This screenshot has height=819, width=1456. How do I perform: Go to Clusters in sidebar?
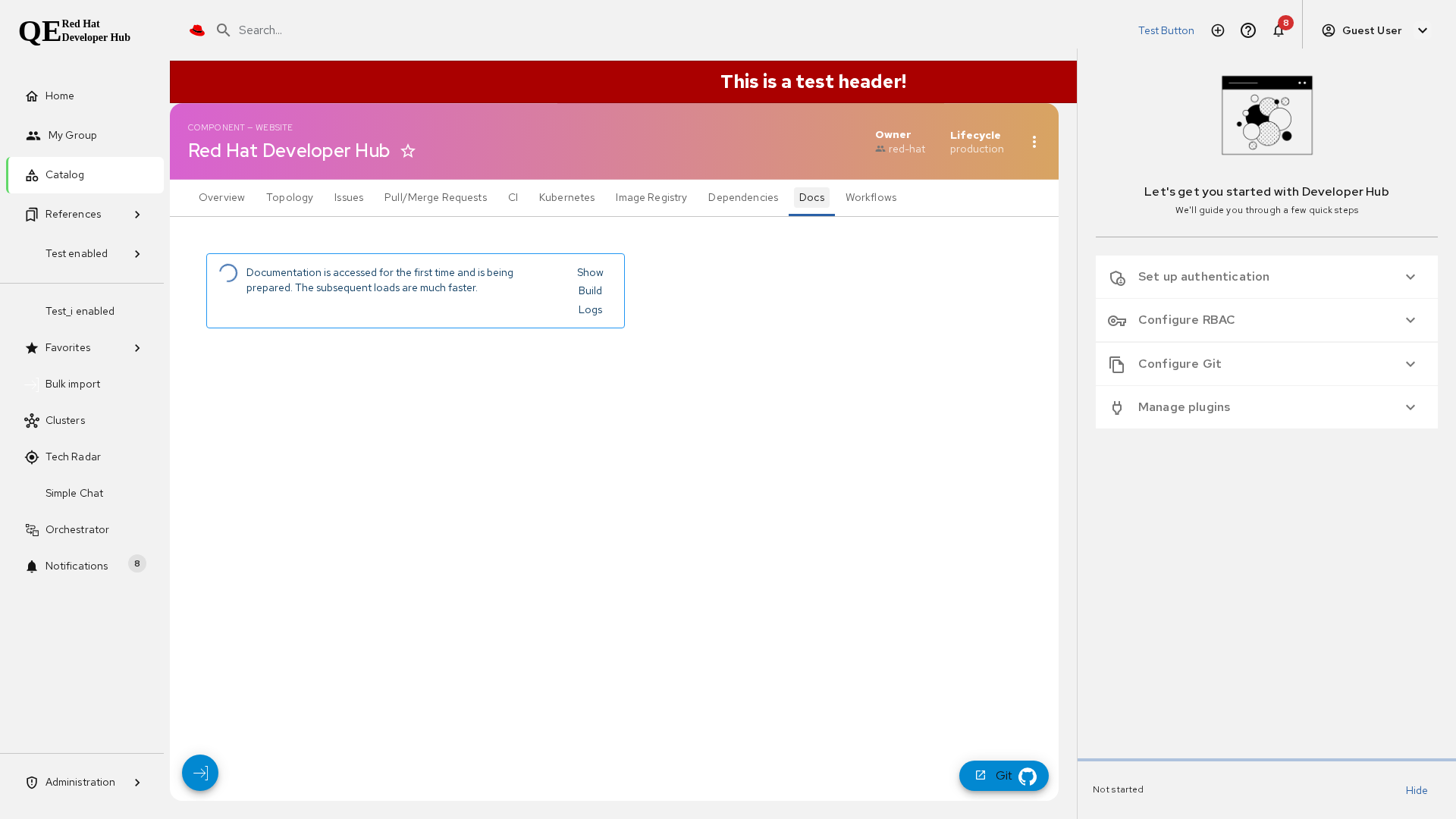[65, 420]
